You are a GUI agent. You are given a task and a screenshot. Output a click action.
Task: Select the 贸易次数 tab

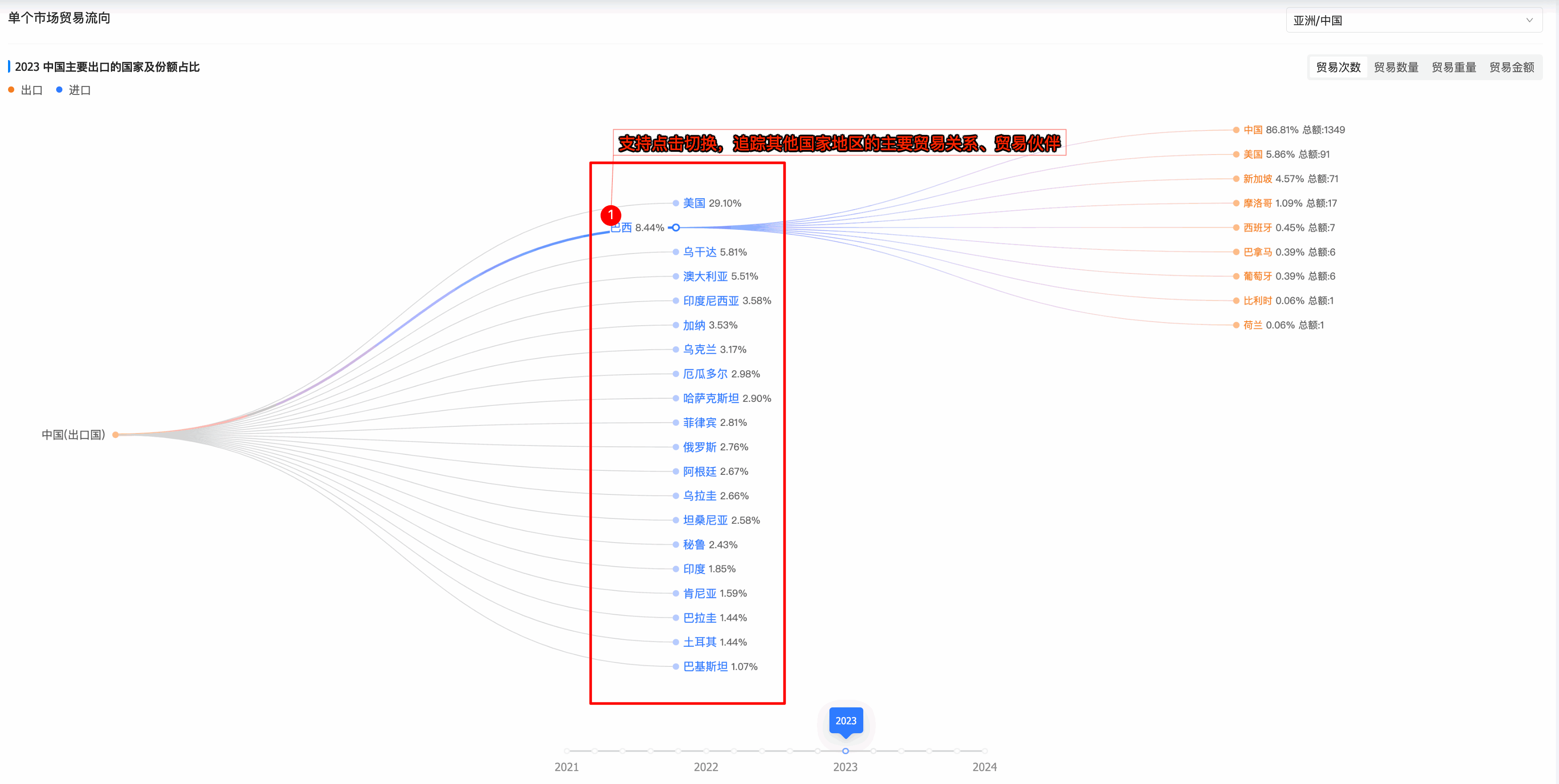point(1338,67)
